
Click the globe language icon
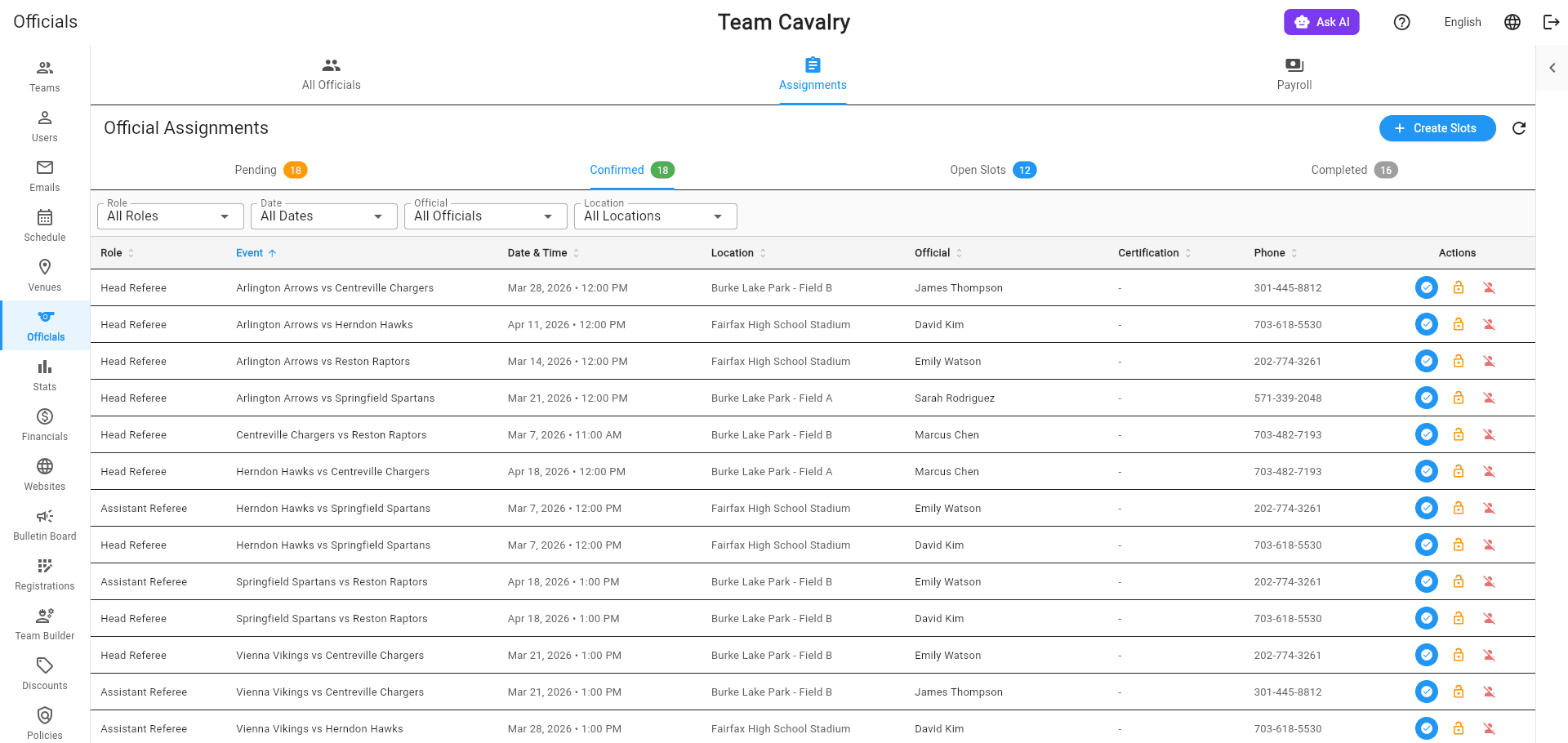[x=1512, y=22]
